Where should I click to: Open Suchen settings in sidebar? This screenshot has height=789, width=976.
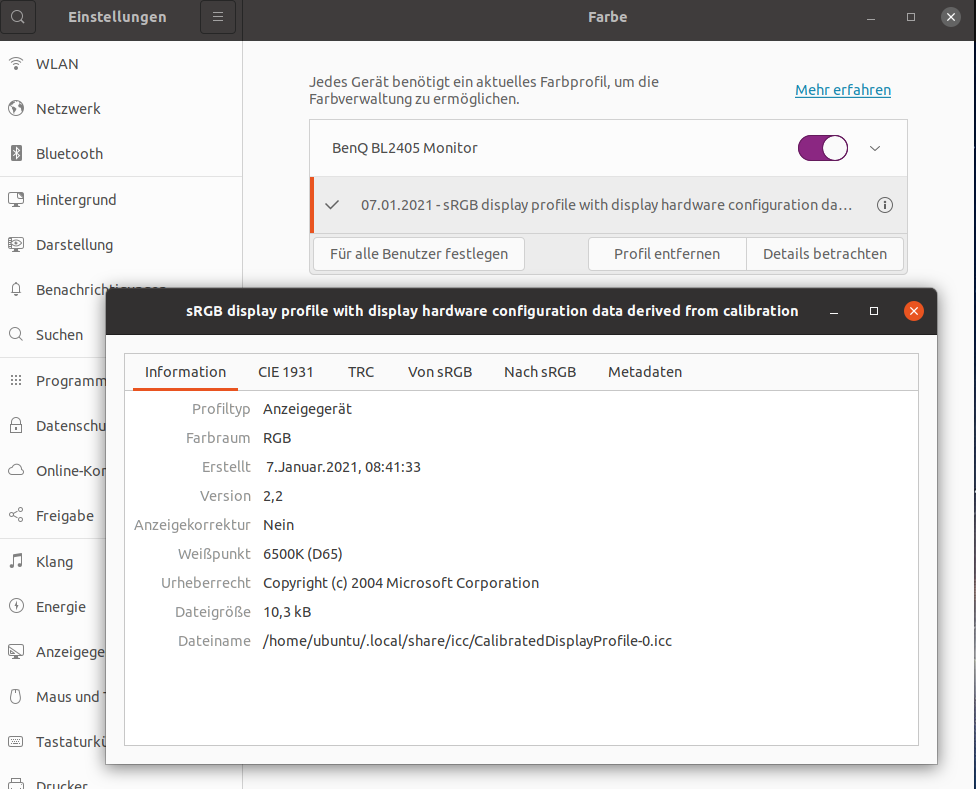click(53, 334)
